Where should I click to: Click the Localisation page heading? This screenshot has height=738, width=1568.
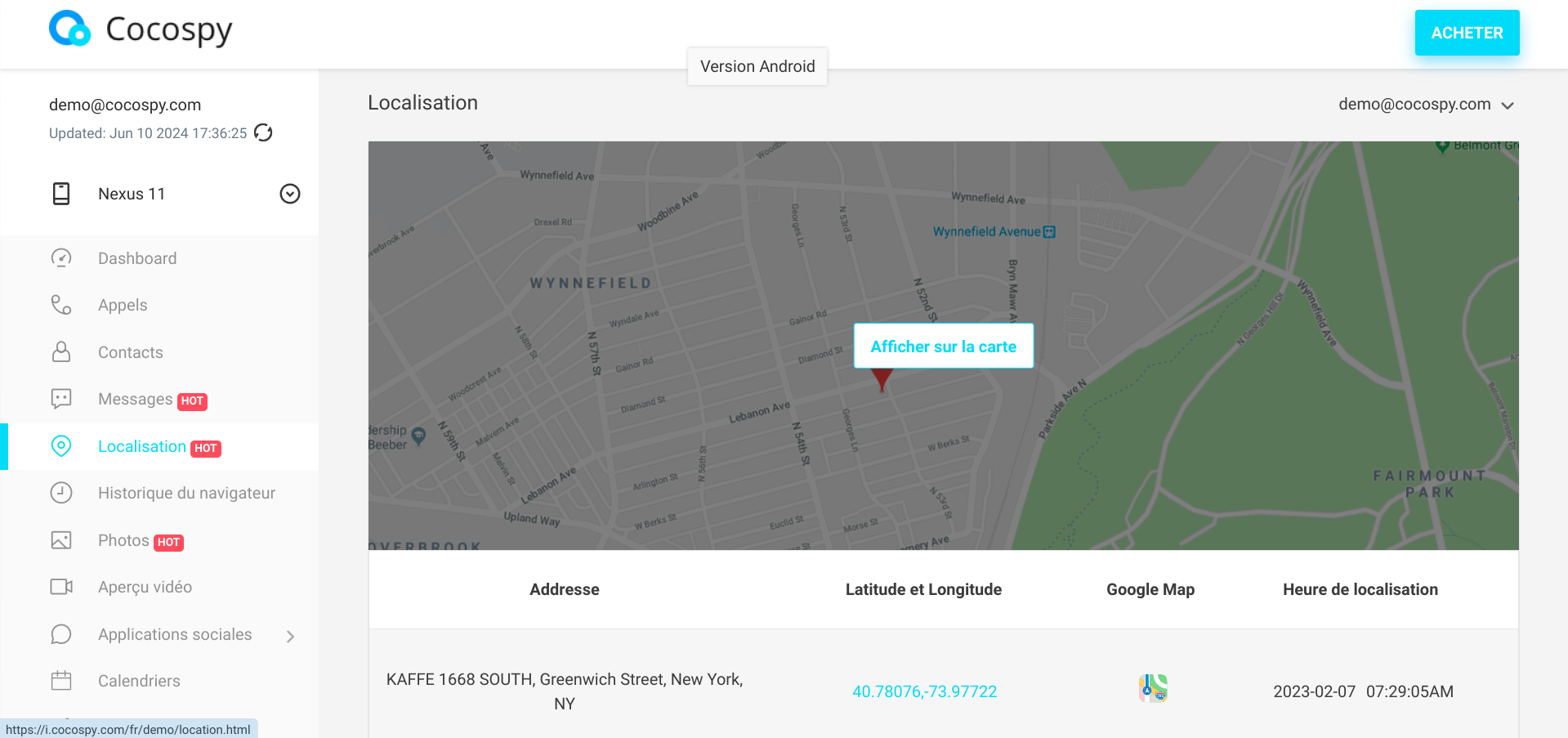422,103
